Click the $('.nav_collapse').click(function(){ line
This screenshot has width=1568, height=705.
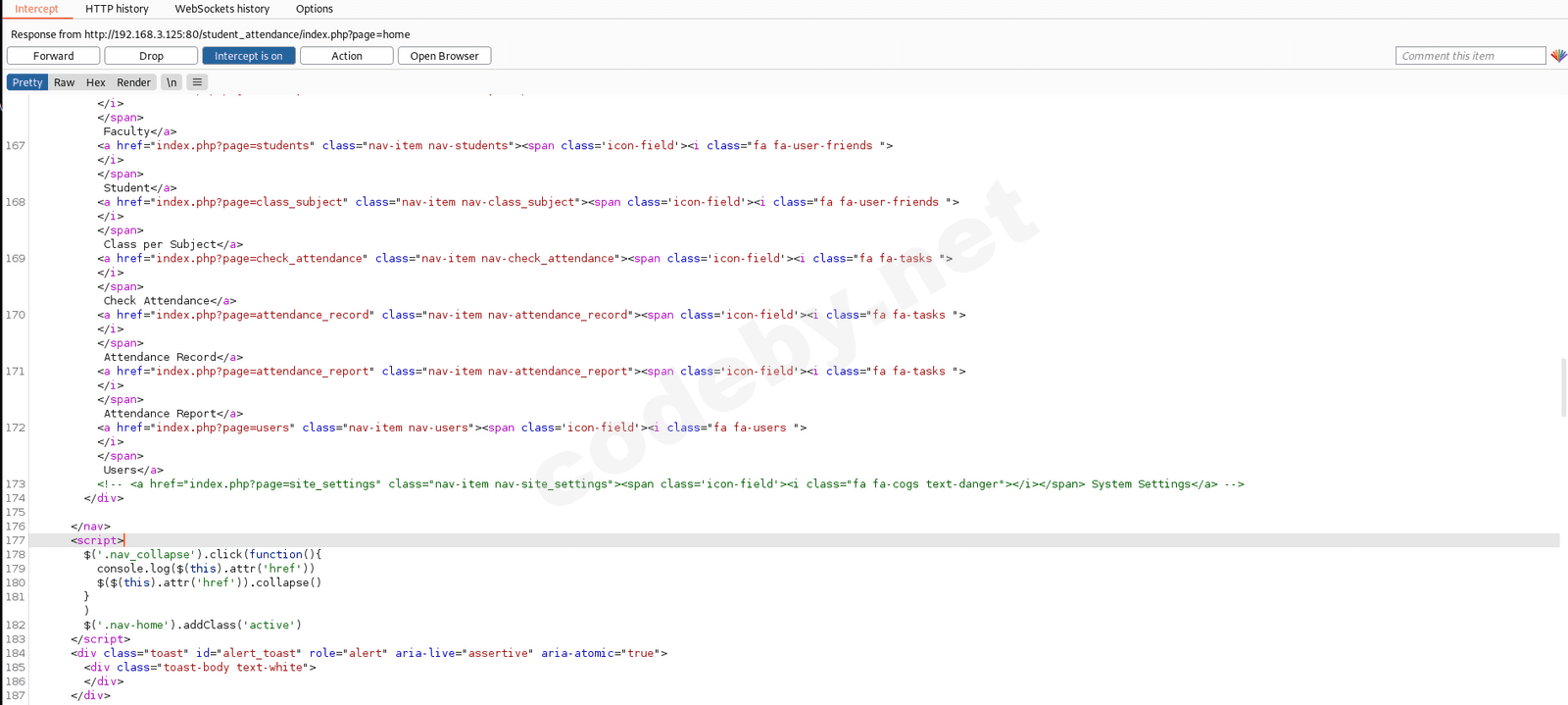click(x=203, y=554)
